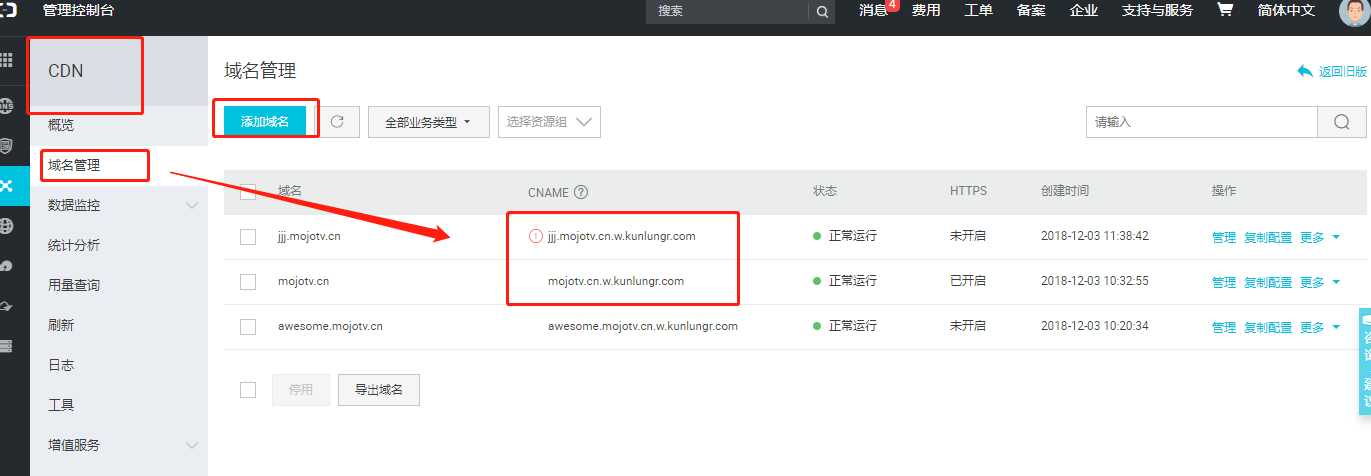Open the 工单 top menu
1371x476 pixels.
978,11
